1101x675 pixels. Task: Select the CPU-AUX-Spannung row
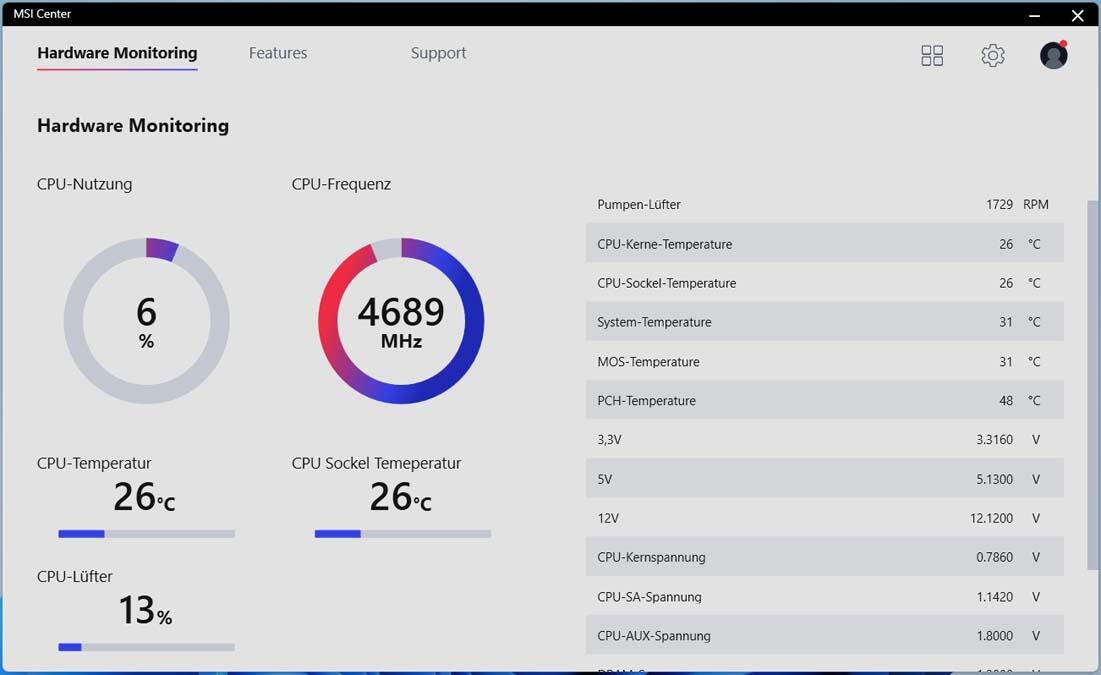[824, 636]
